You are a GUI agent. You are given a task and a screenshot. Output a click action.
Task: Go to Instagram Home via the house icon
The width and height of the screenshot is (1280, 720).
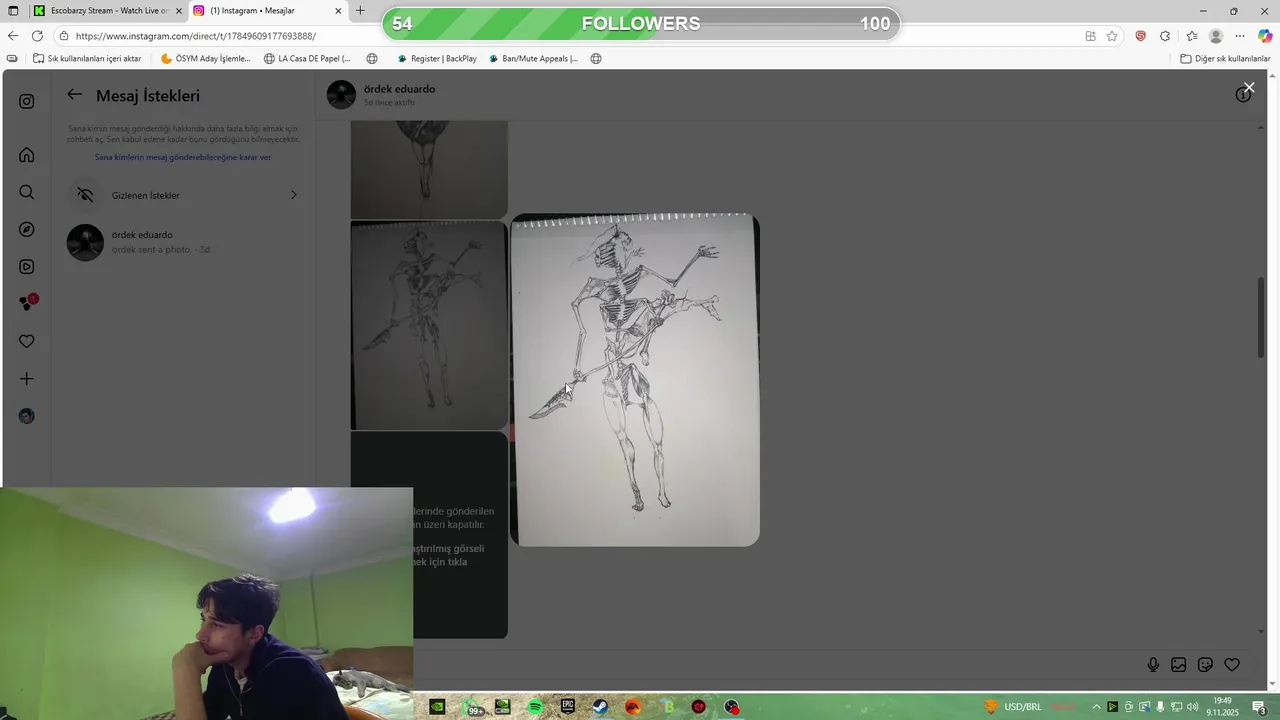tap(27, 155)
